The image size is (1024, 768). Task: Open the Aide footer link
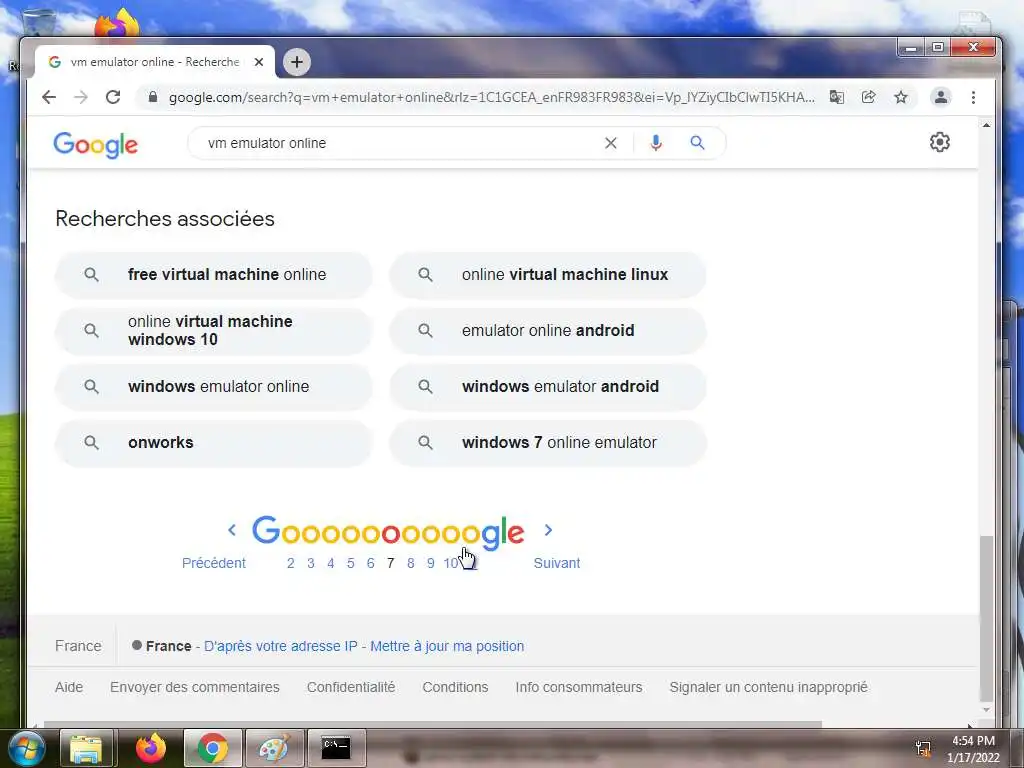click(69, 687)
